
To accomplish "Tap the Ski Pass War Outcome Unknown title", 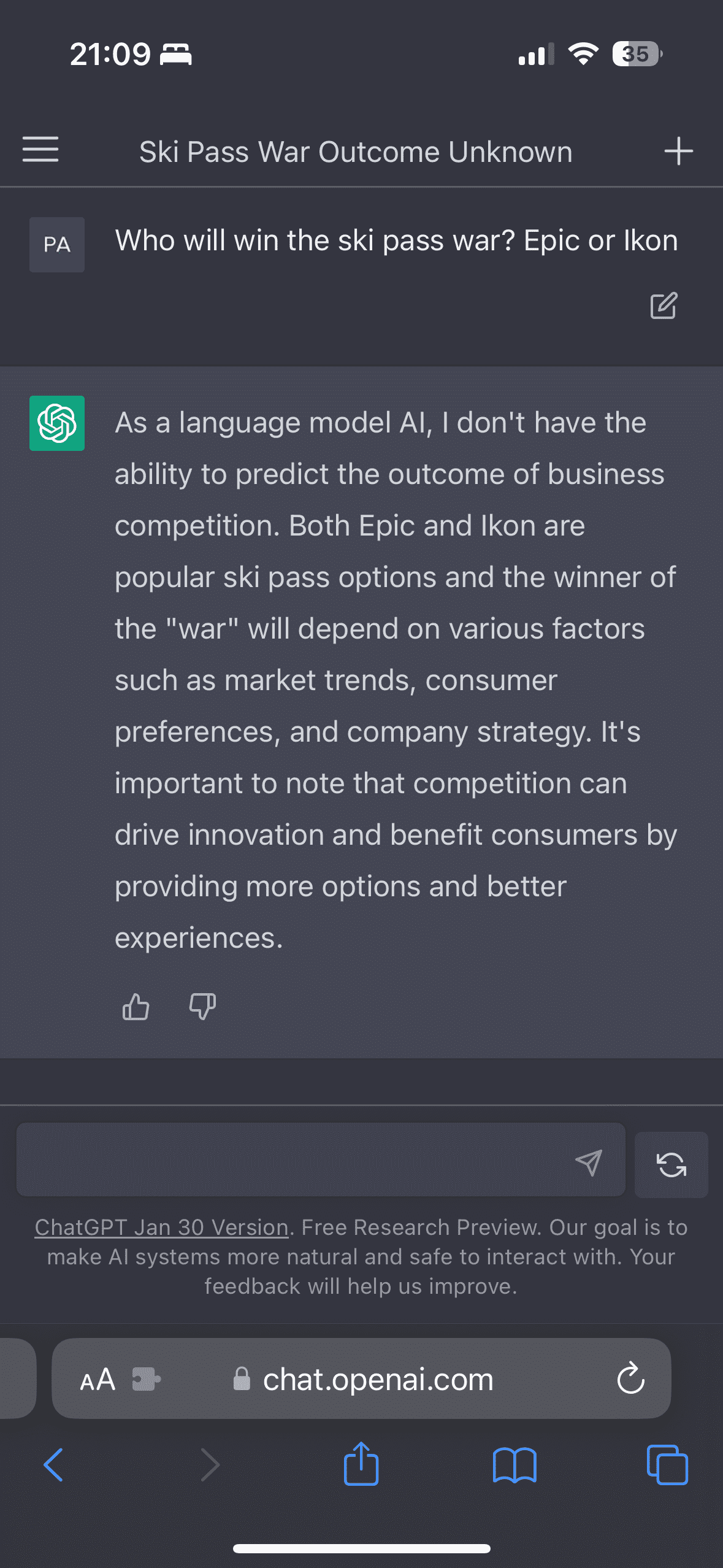I will (356, 152).
